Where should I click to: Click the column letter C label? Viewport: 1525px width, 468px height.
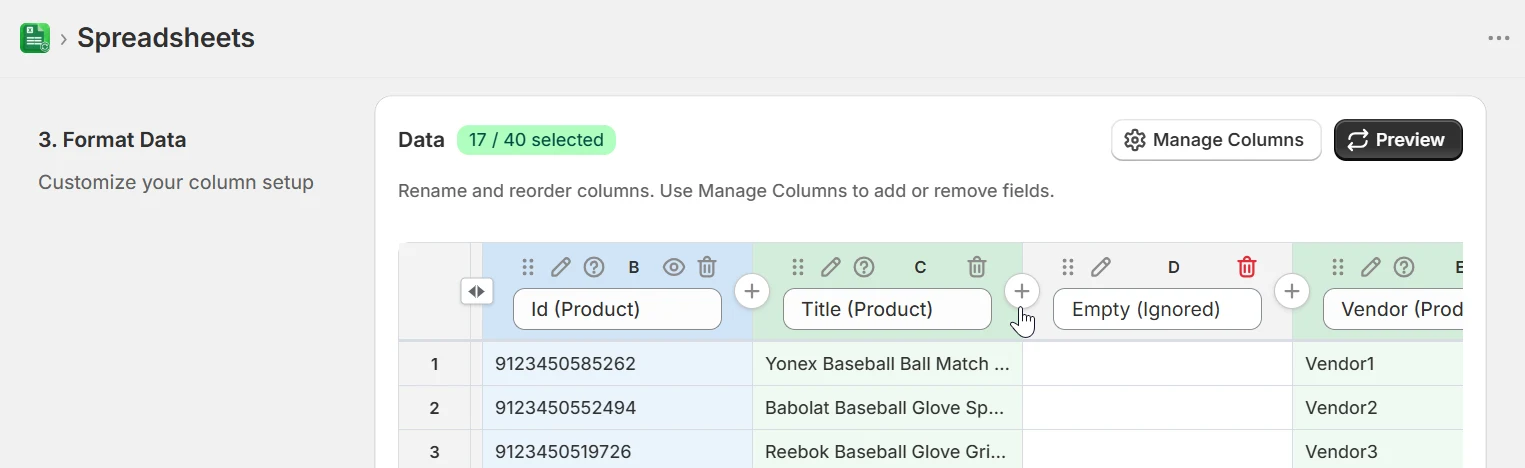[x=921, y=267]
